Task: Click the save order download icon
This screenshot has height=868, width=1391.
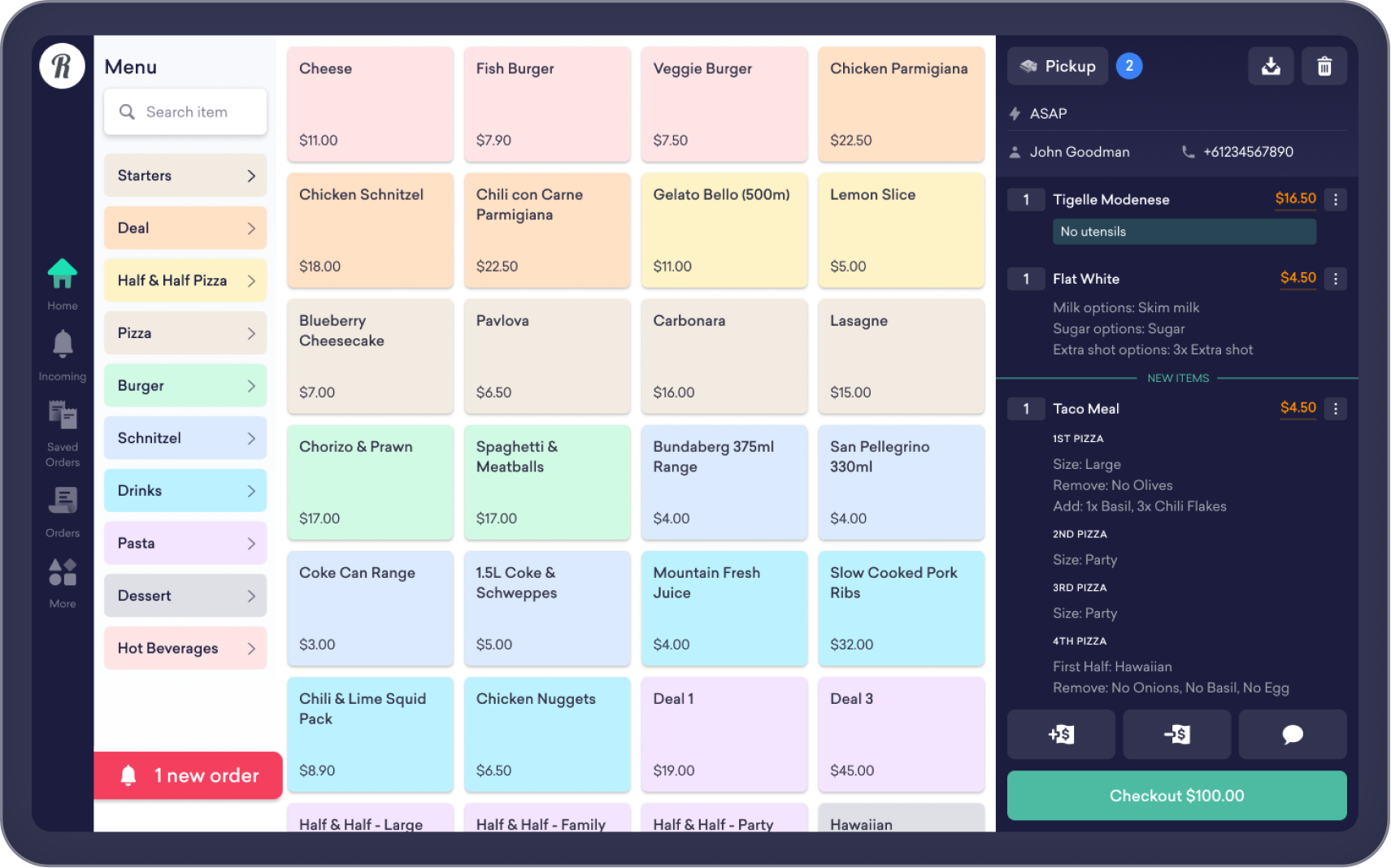Action: coord(1270,67)
